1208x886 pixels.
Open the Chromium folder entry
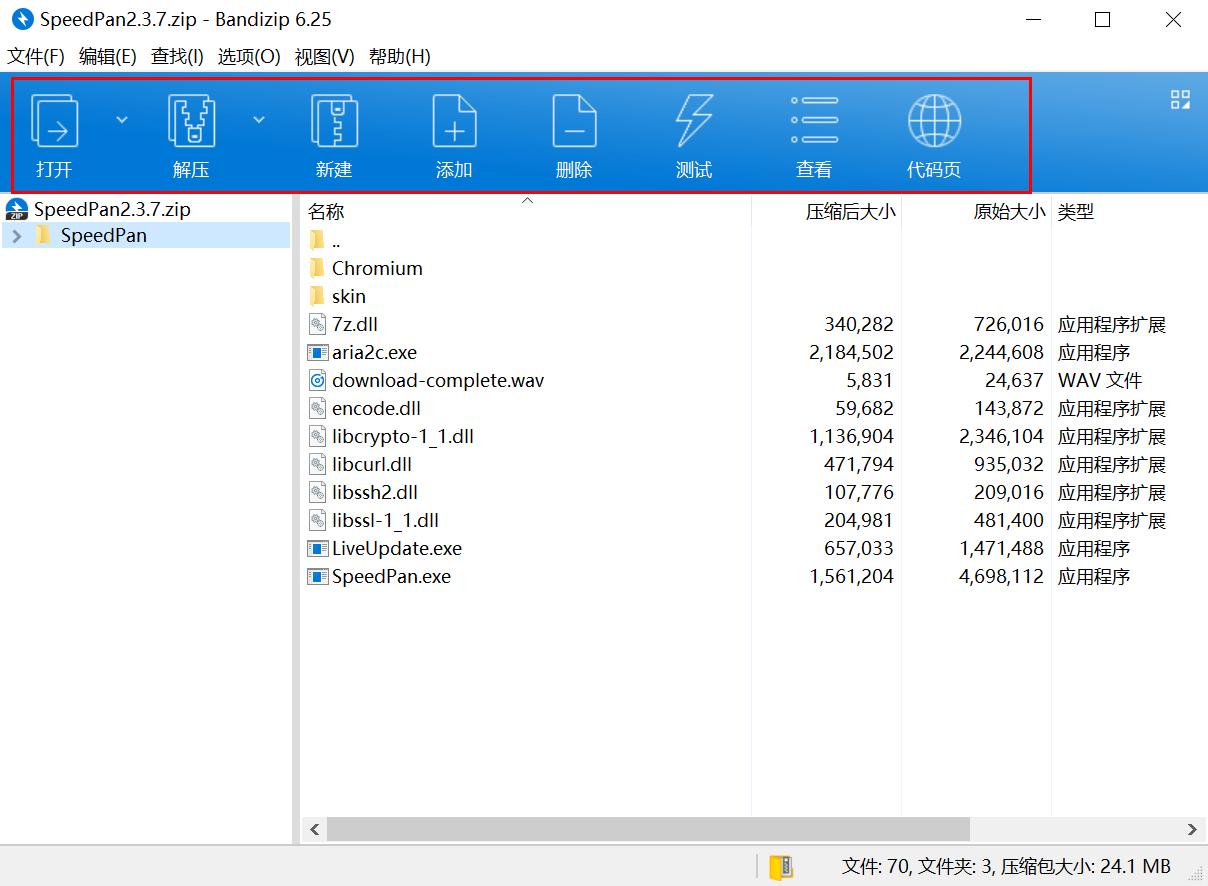375,268
